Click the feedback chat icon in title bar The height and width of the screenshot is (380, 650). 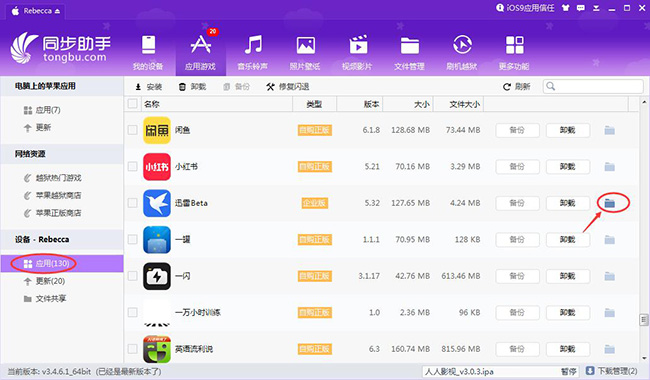click(x=581, y=8)
